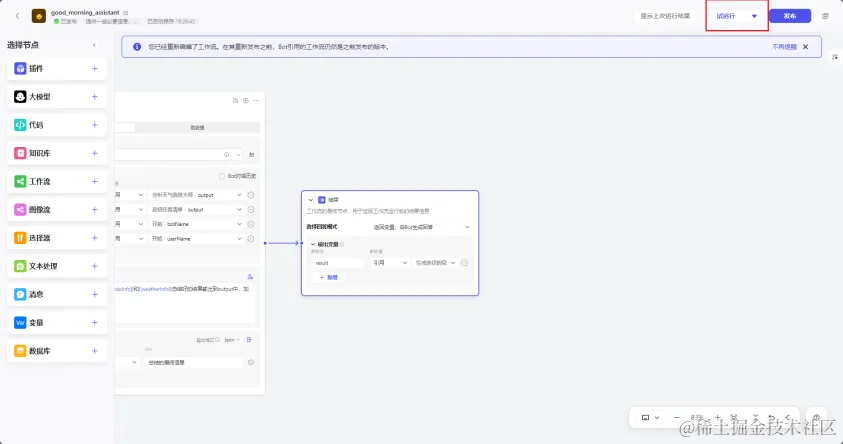843x444 pixels.
Task: Run the LLM node with play icon
Action: click(246, 101)
